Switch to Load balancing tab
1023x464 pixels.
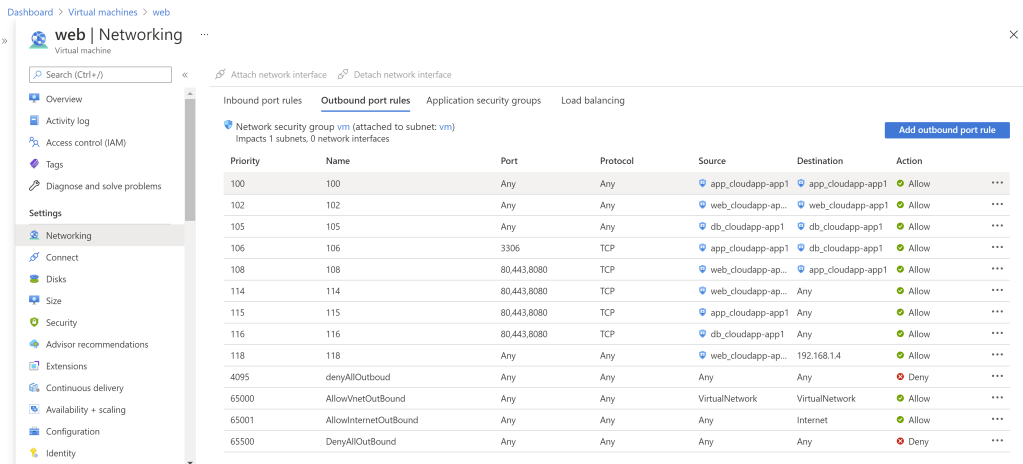coord(592,100)
